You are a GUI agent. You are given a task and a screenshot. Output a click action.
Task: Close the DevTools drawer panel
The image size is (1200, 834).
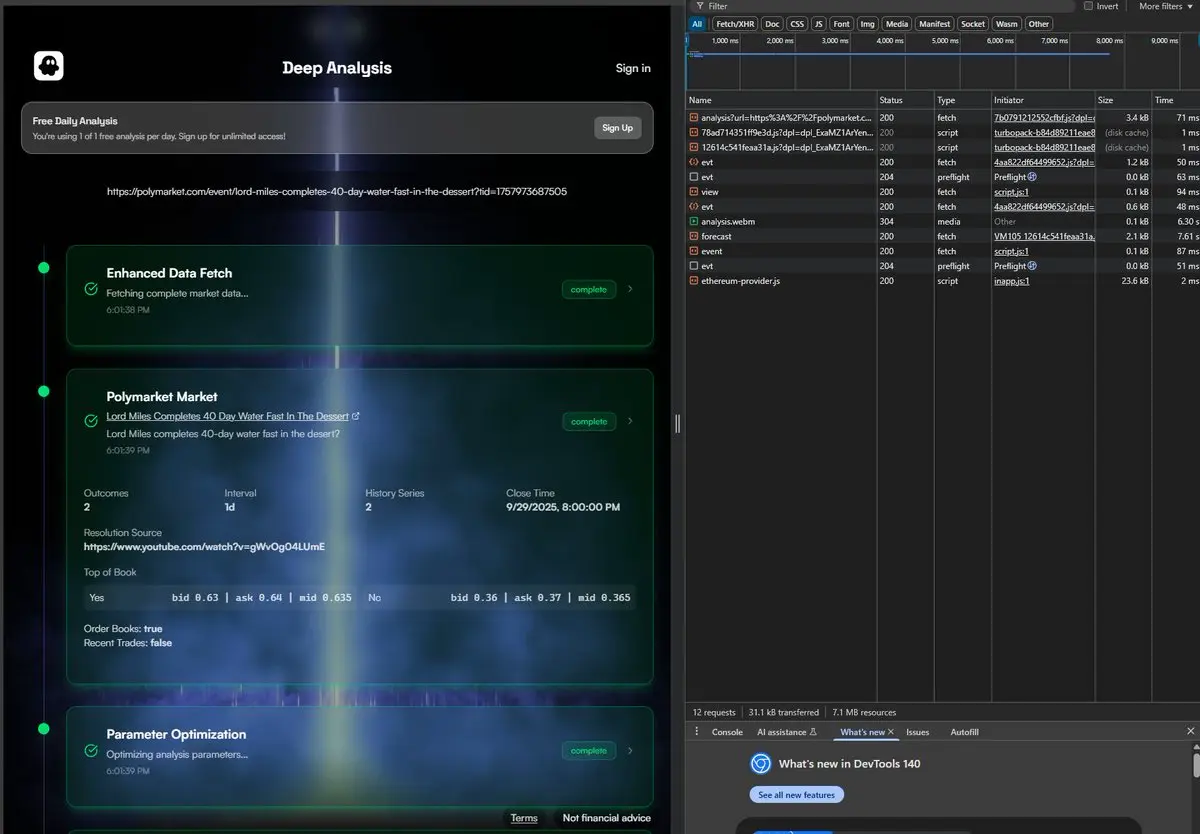pyautogui.click(x=1190, y=732)
